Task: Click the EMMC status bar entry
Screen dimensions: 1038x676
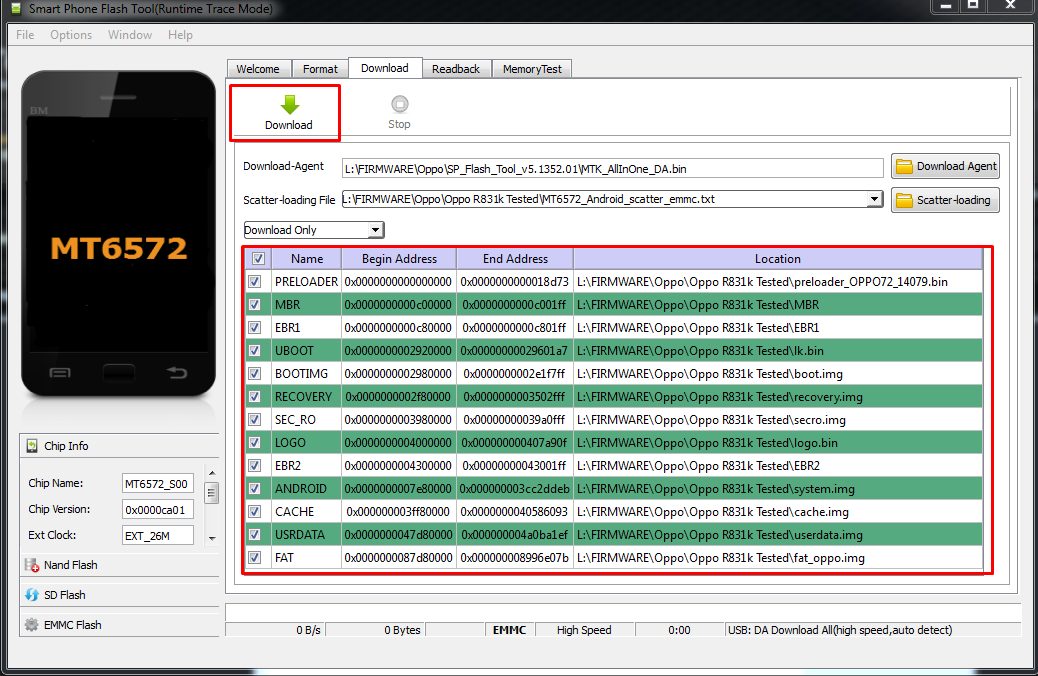Action: tap(509, 630)
